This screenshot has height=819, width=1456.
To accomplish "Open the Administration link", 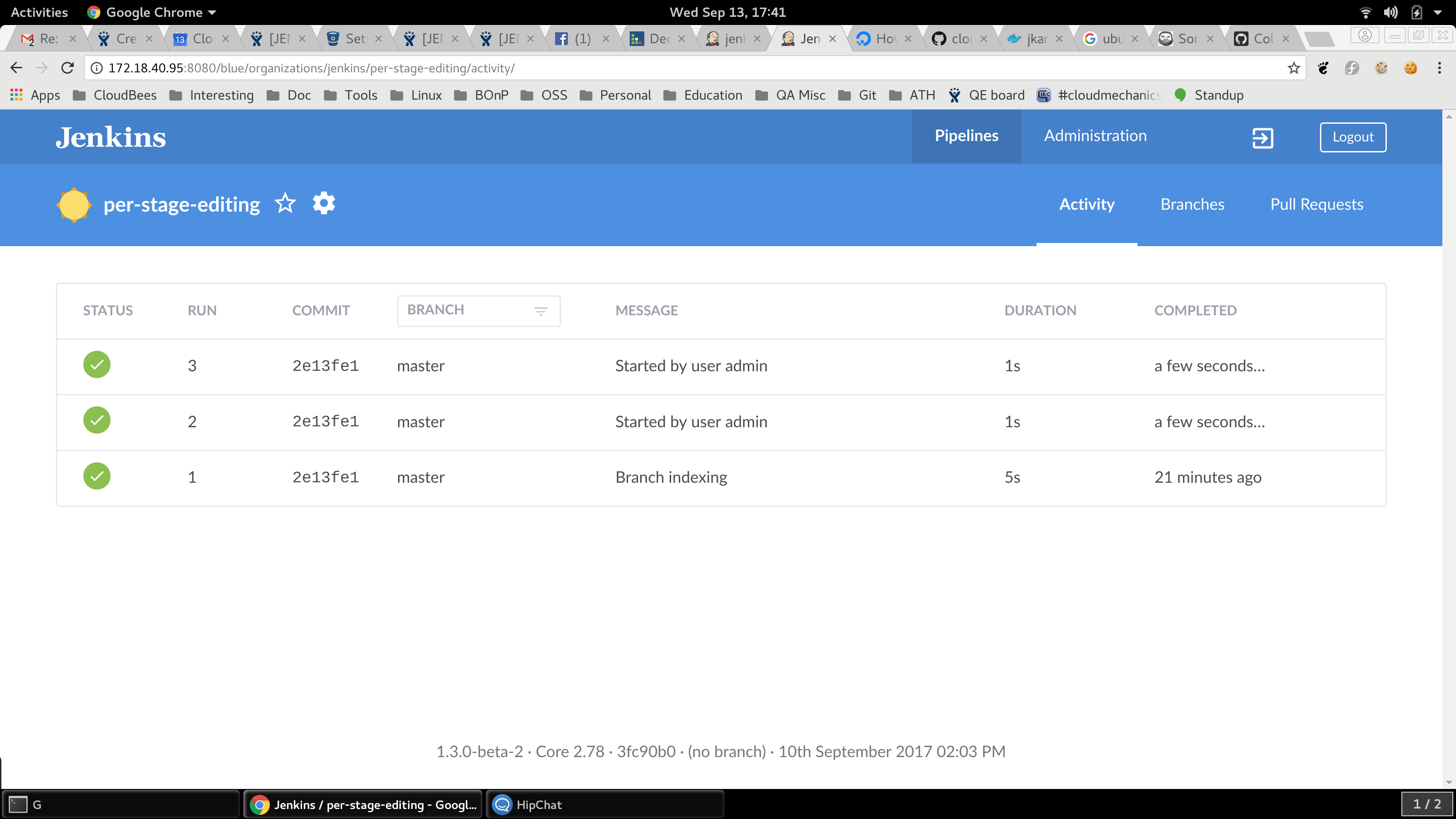I will coord(1095,136).
